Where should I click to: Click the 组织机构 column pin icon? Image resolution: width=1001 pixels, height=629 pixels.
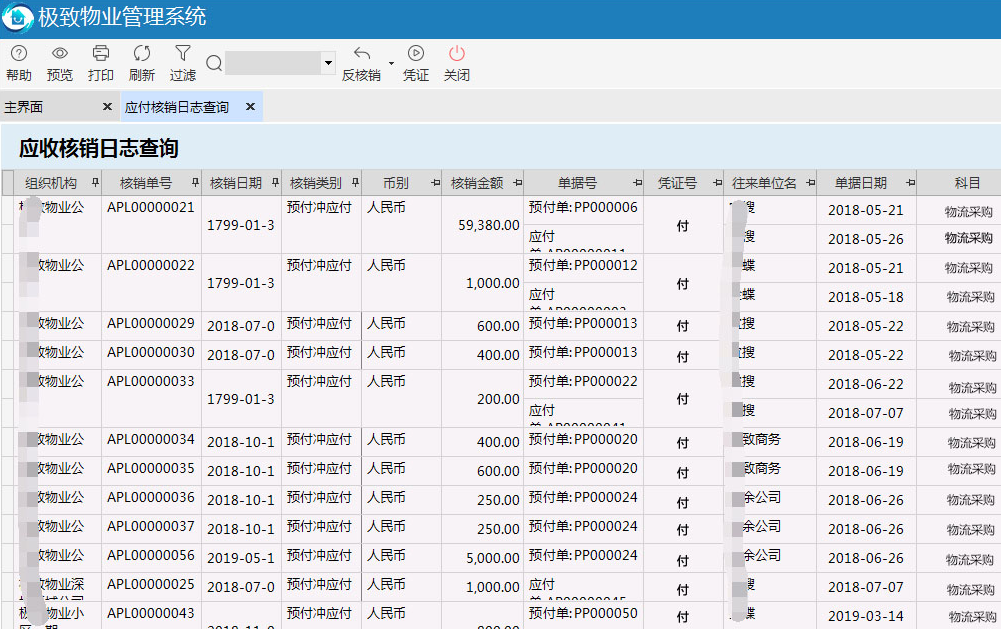(x=95, y=183)
